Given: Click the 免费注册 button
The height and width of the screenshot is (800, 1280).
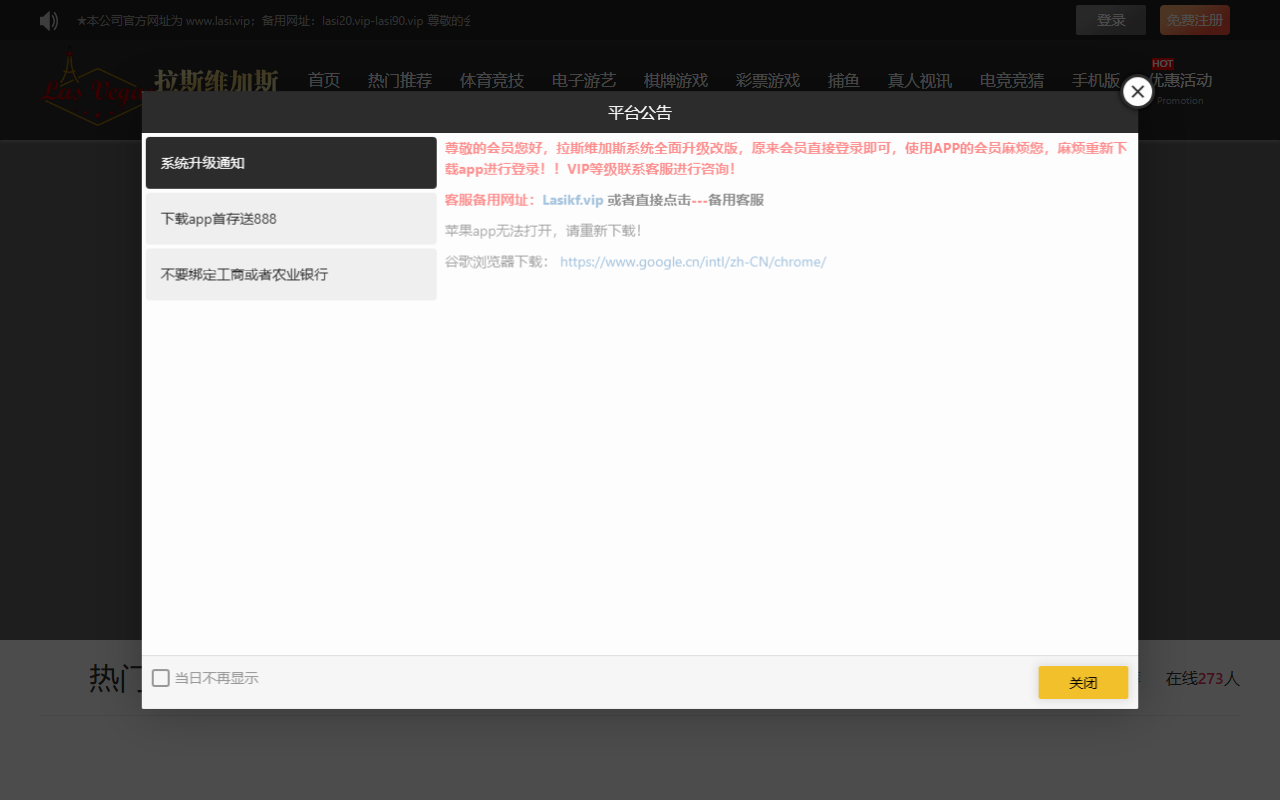Looking at the screenshot, I should click(1195, 20).
